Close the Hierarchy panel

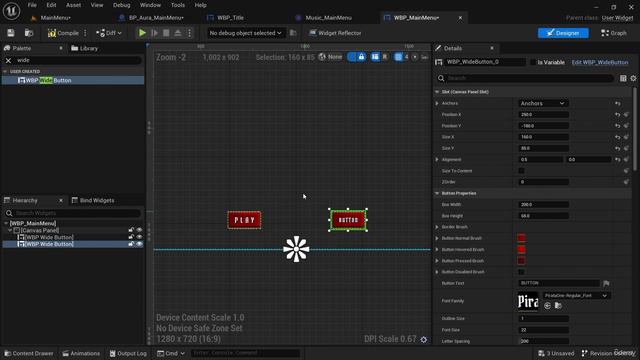tap(61, 200)
